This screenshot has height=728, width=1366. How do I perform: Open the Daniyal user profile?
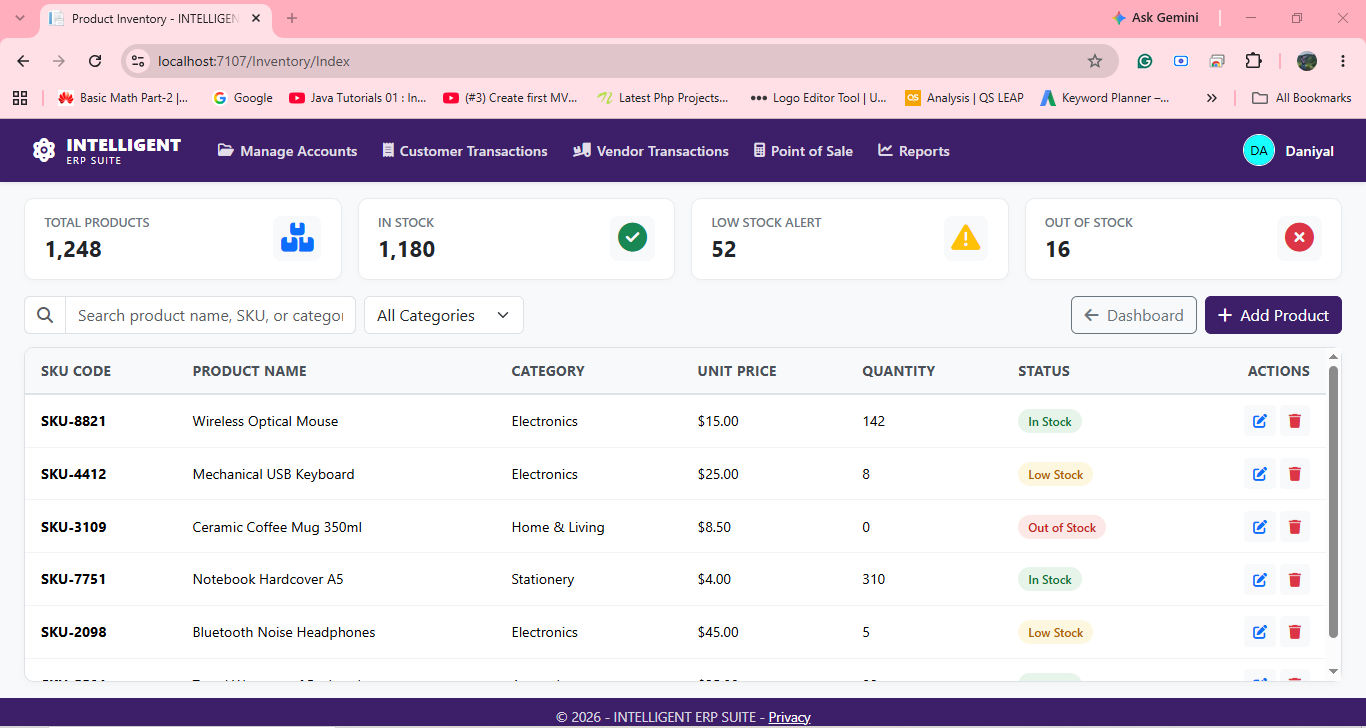tap(1288, 151)
